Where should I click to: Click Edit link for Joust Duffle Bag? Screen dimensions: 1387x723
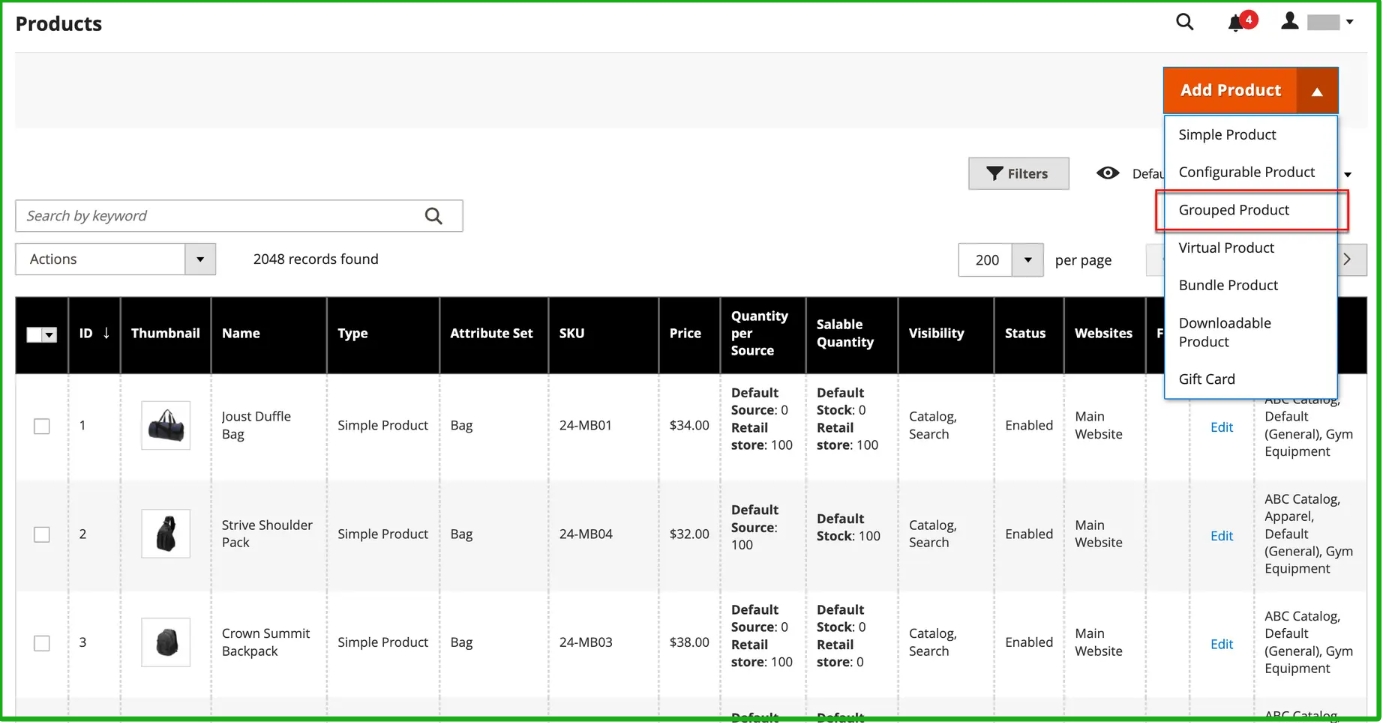coord(1221,427)
